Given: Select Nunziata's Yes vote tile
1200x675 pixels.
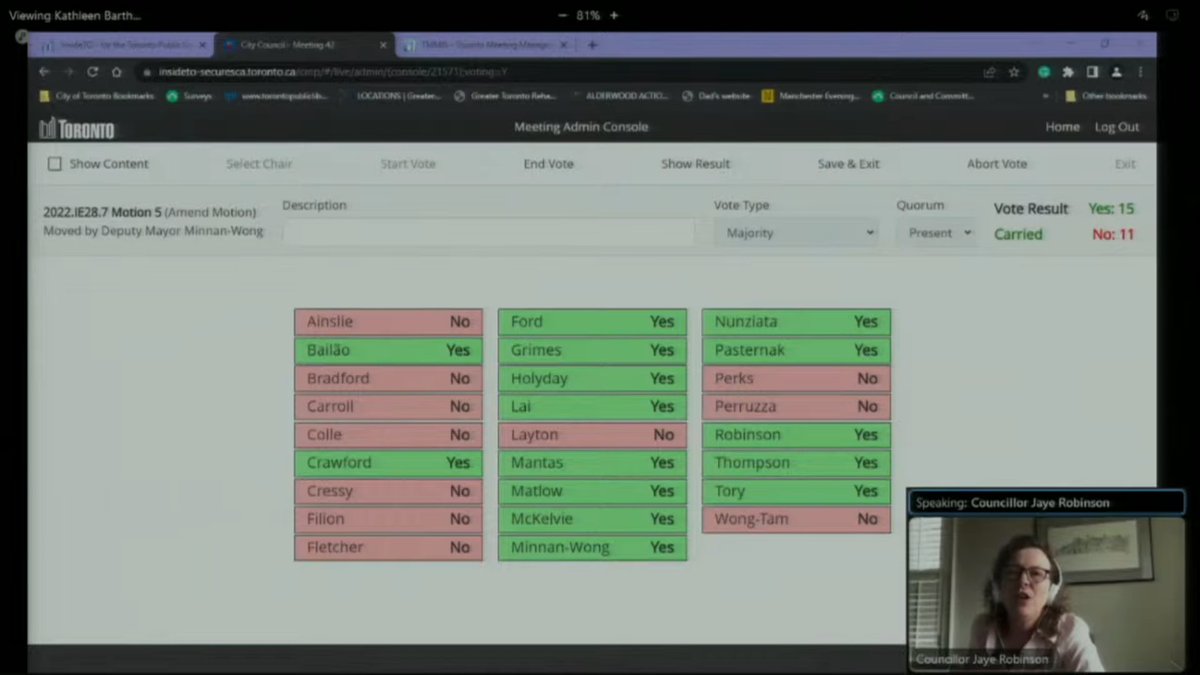Looking at the screenshot, I should coord(796,322).
